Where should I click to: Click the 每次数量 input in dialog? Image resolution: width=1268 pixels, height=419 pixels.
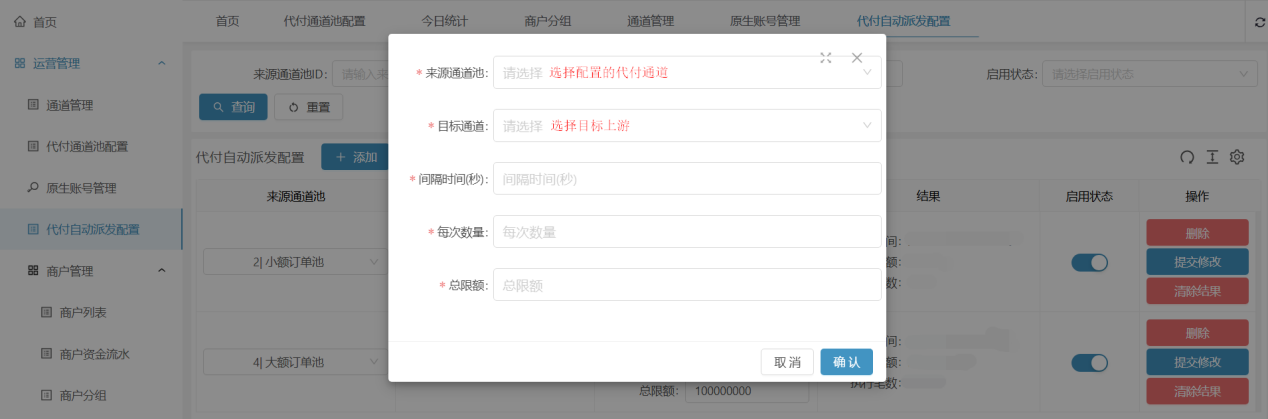click(x=687, y=232)
